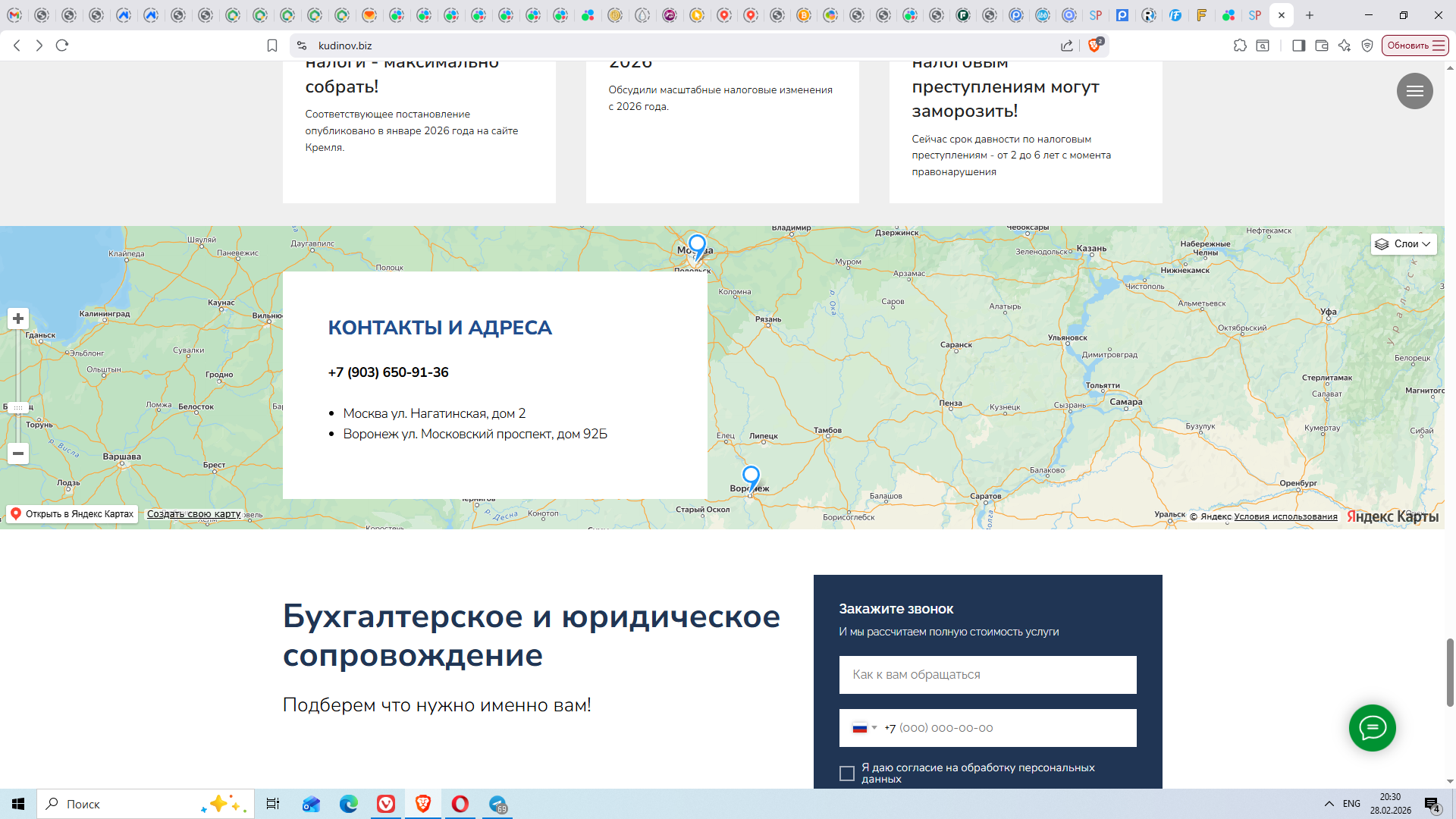Click Обновить browser menu button

click(1414, 45)
